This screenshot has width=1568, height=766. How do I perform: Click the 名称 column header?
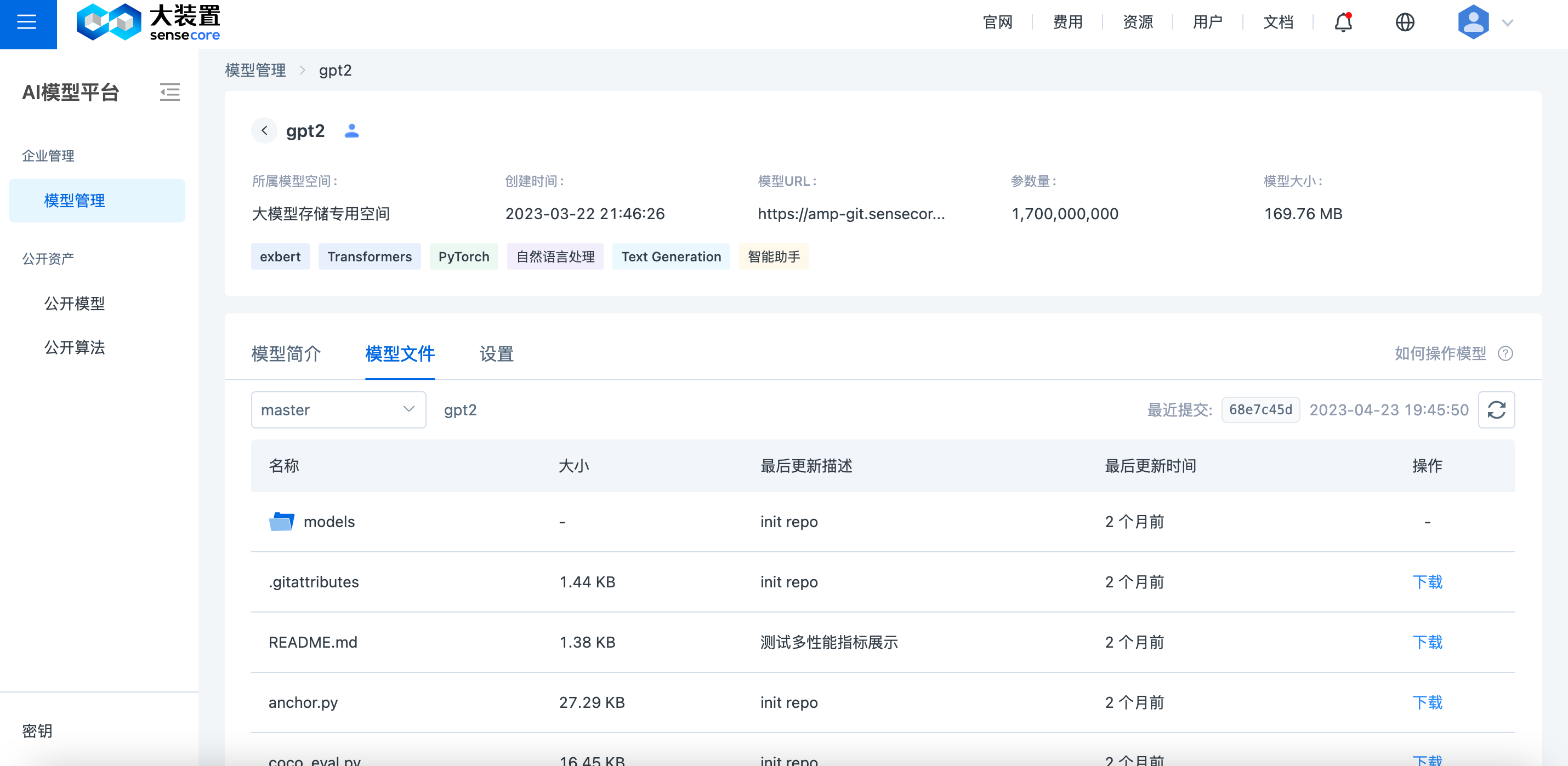click(x=283, y=466)
